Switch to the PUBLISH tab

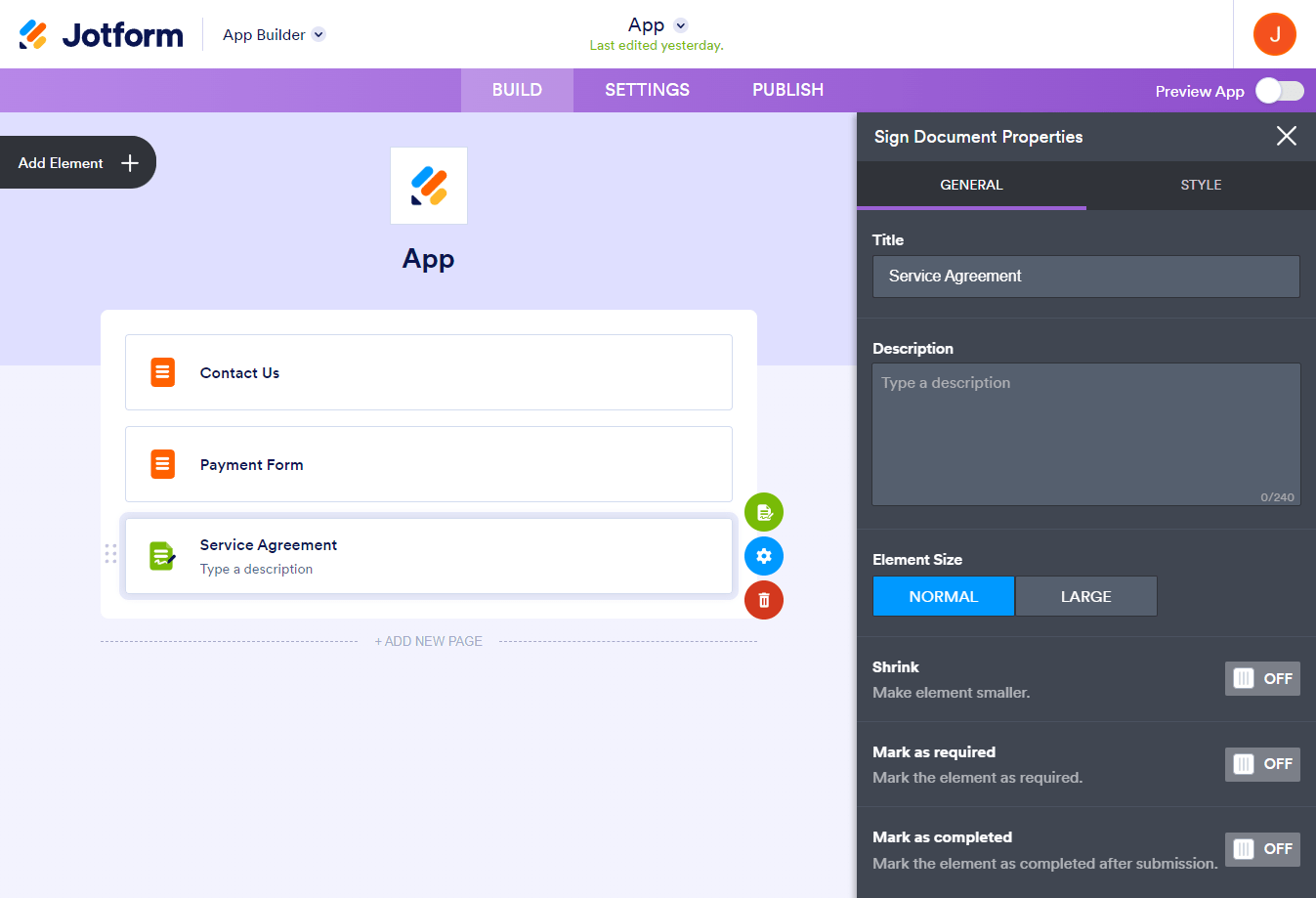787,90
